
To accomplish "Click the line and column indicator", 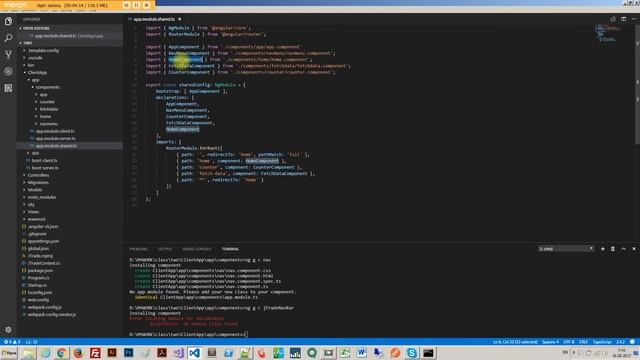I will point(515,342).
